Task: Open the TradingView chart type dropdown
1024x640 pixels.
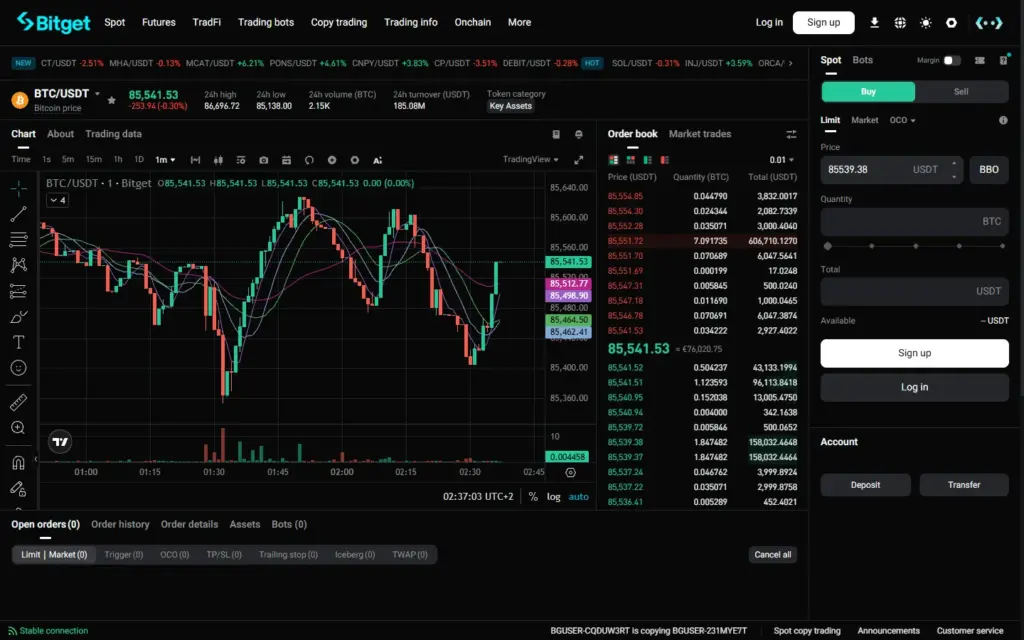Action: click(x=530, y=159)
